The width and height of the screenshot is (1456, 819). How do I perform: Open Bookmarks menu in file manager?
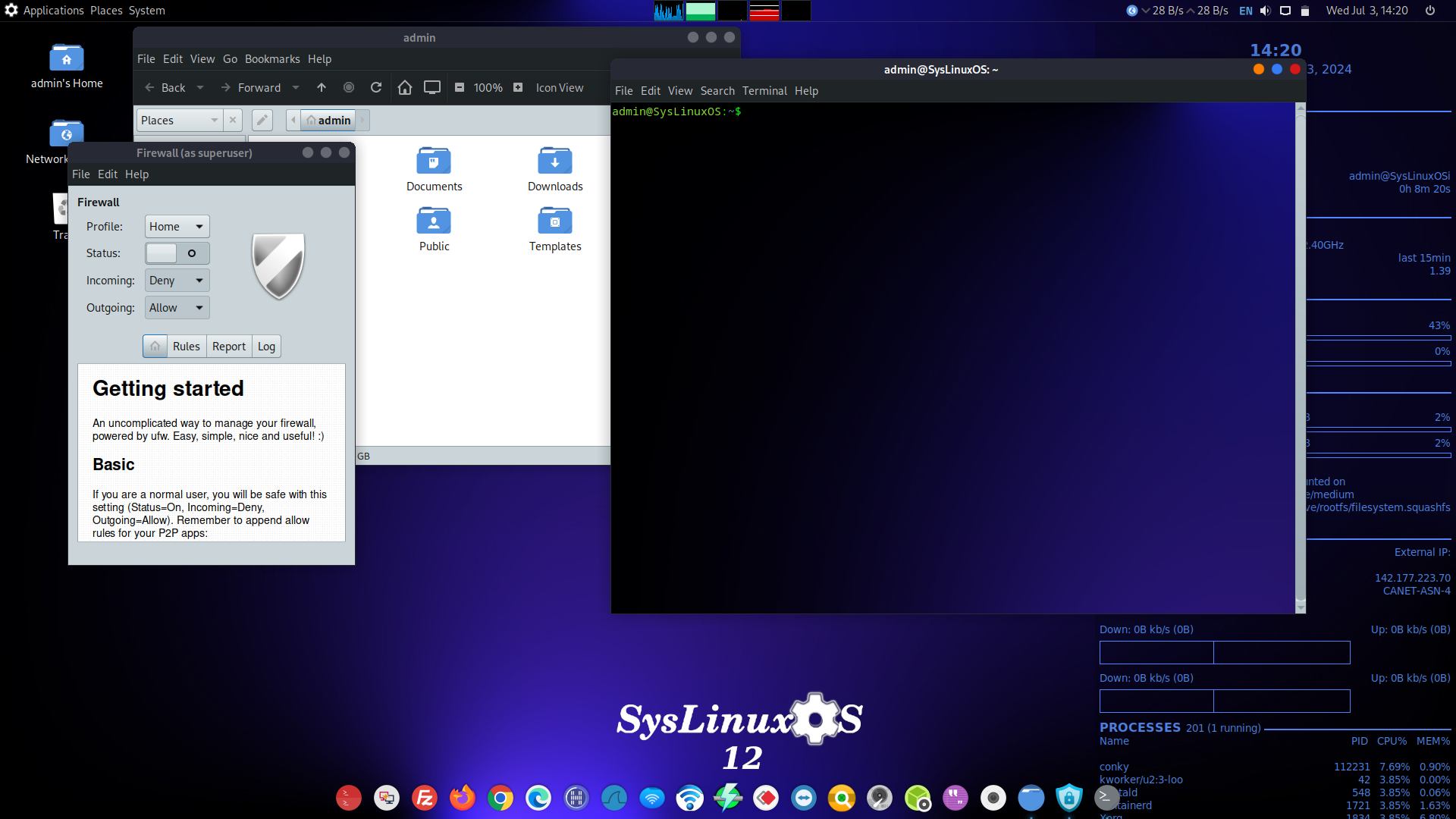[x=272, y=59]
